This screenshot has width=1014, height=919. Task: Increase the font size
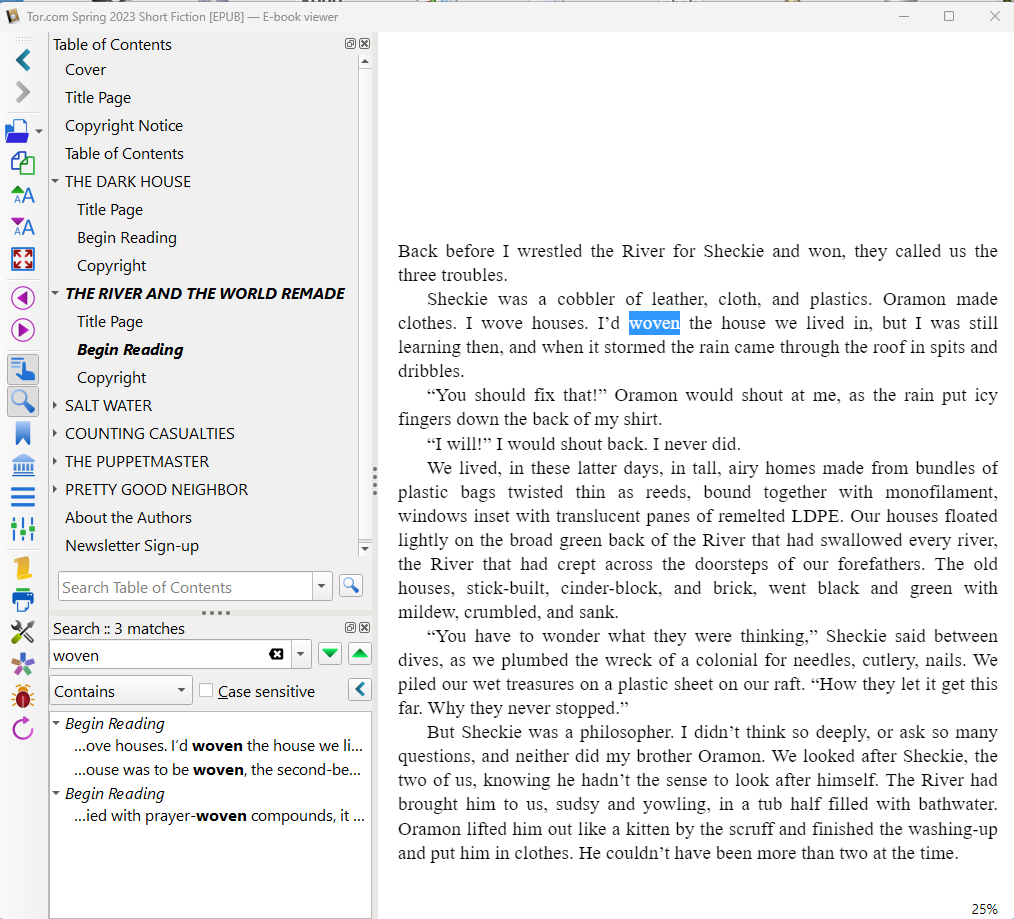click(x=23, y=195)
